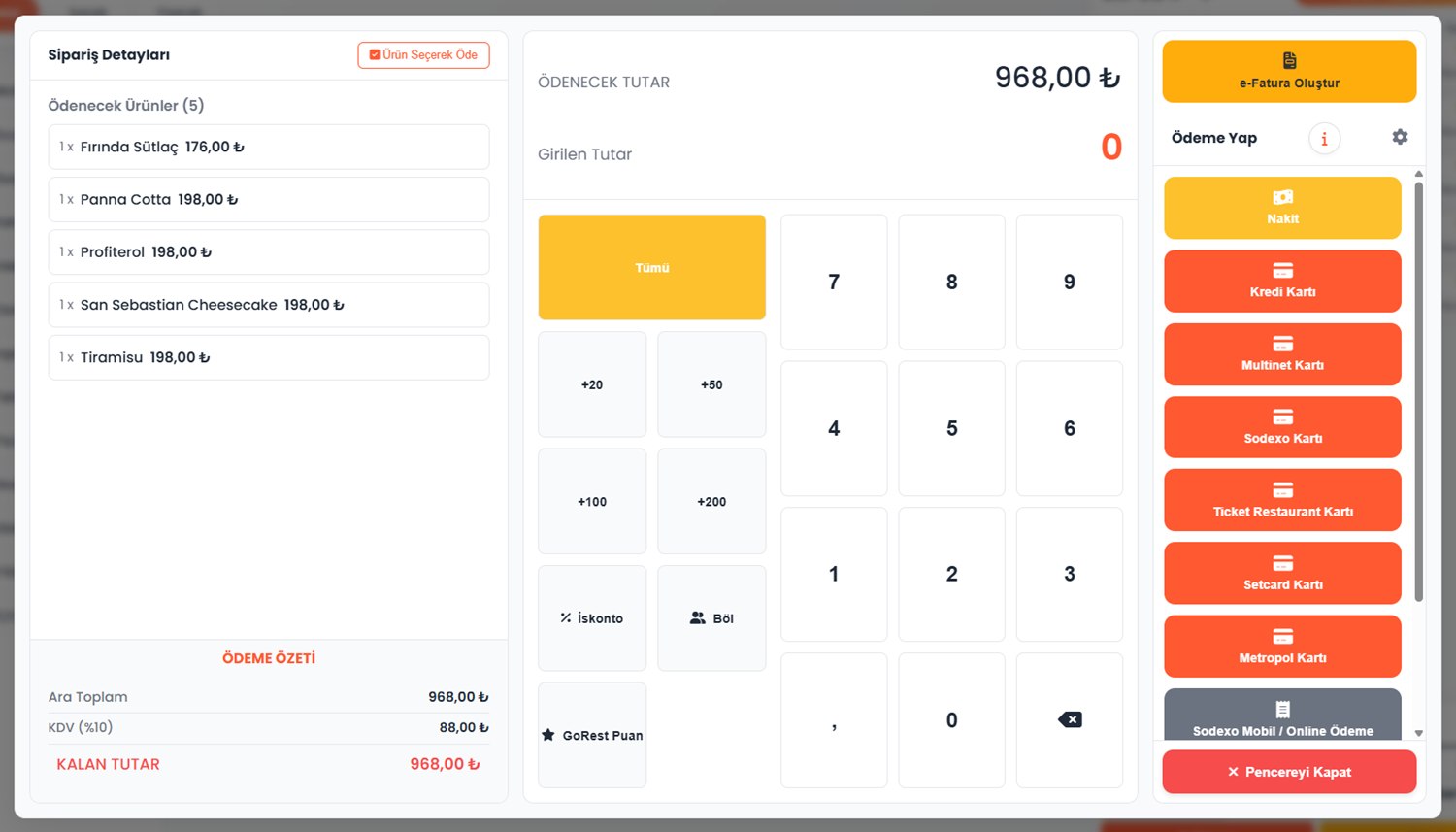Select Ticket Restaurant Kartı payment

point(1282,500)
